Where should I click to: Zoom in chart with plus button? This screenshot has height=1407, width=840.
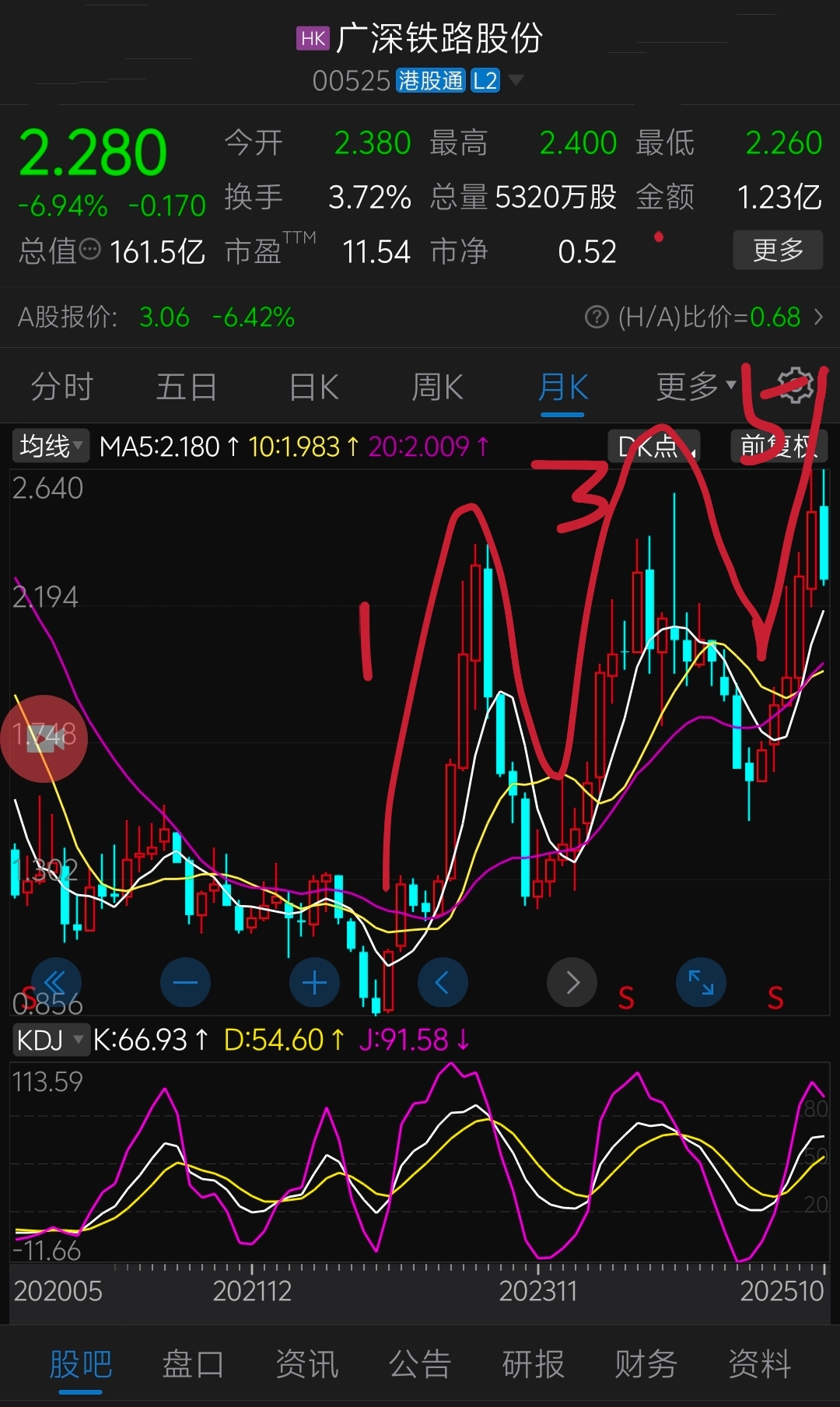pos(314,983)
